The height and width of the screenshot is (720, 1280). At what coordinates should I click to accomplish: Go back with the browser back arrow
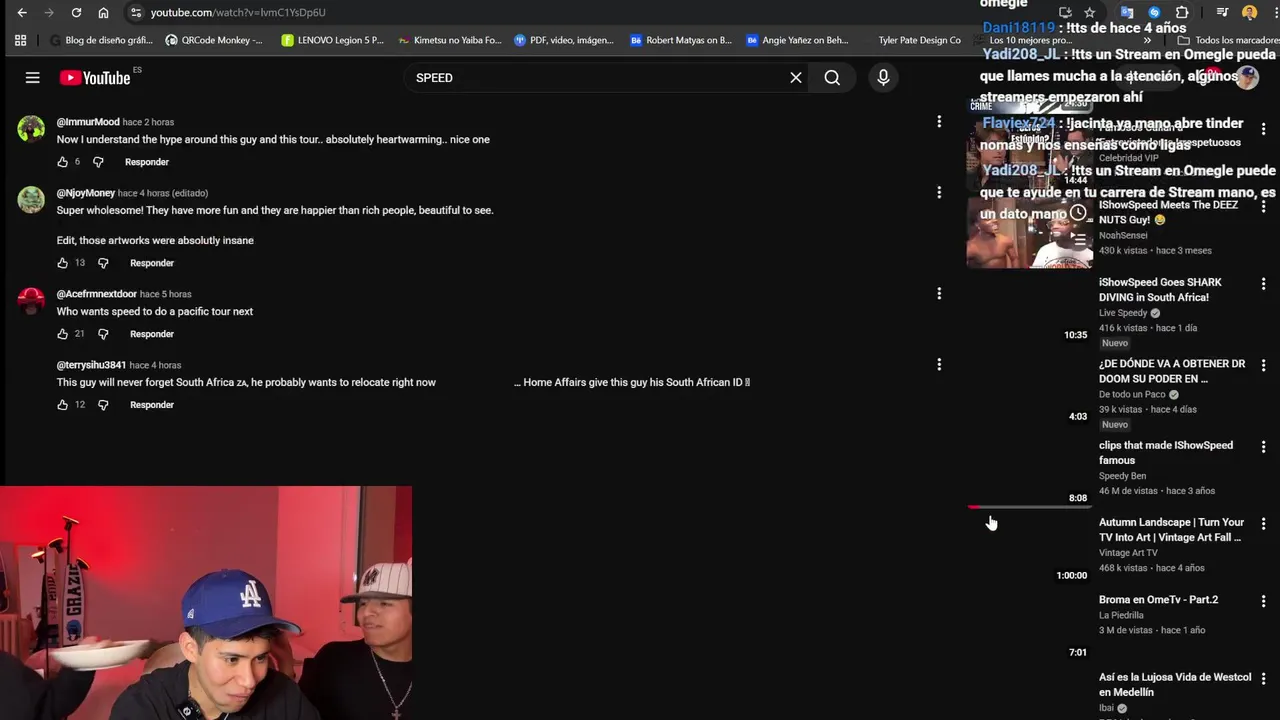point(22,12)
